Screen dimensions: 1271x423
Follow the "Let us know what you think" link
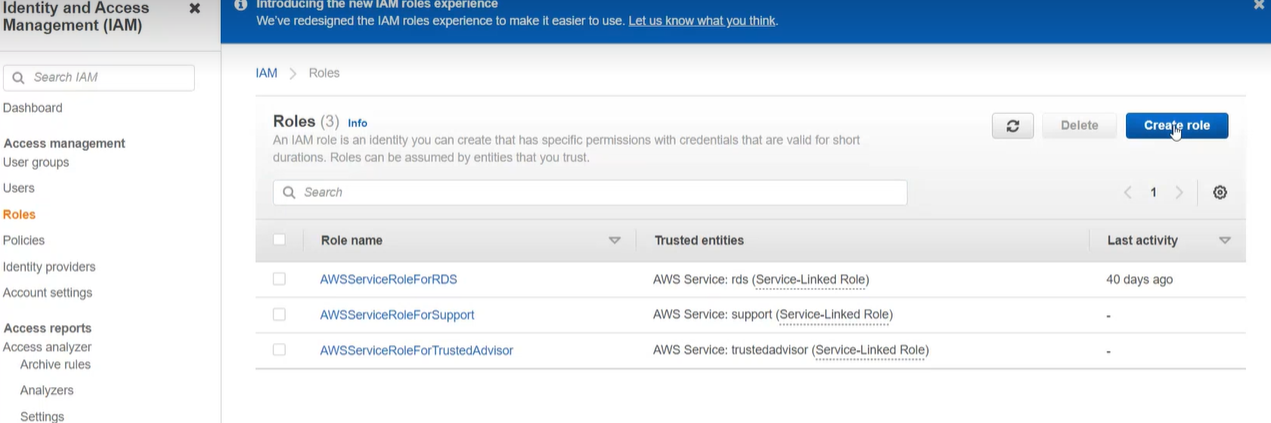click(701, 21)
